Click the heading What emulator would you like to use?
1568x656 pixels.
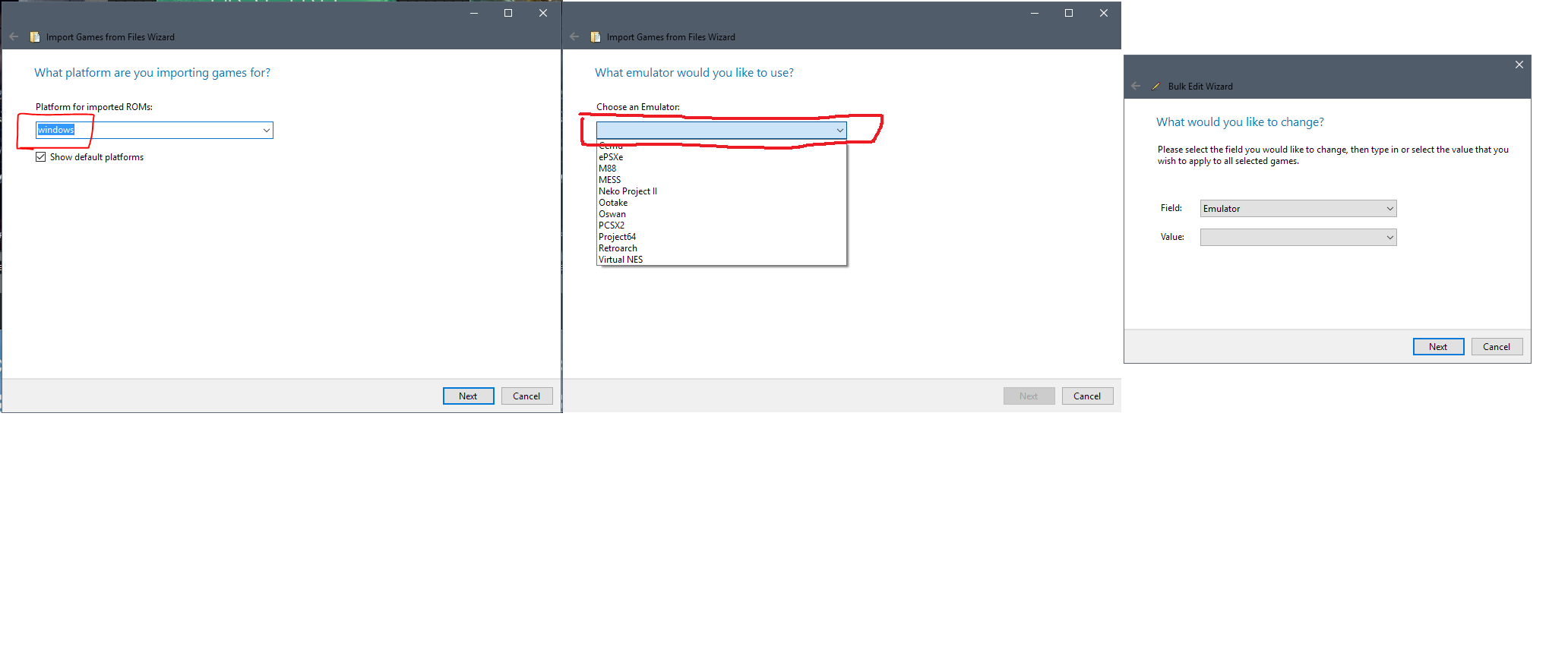[694, 72]
